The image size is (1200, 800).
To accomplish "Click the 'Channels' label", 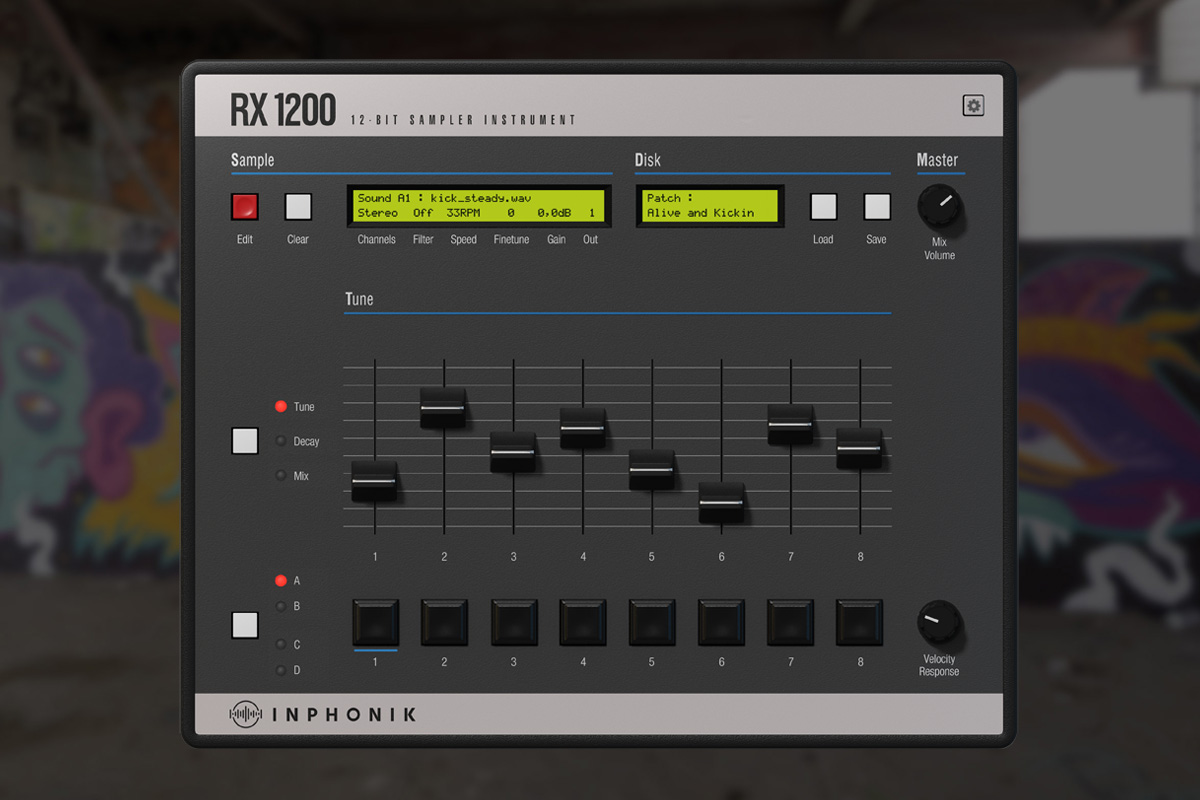I will coord(377,239).
